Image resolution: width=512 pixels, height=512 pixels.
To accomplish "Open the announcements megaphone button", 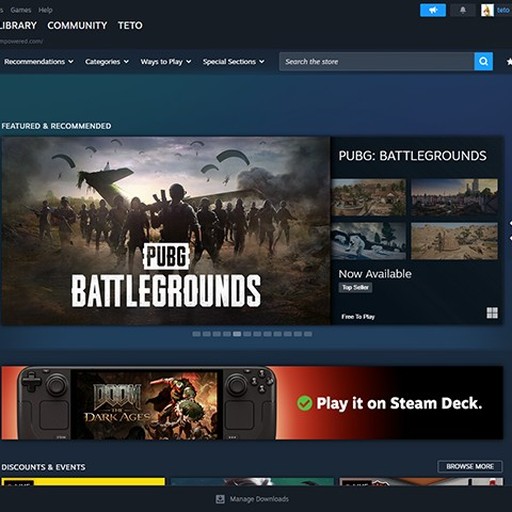I will click(x=433, y=10).
